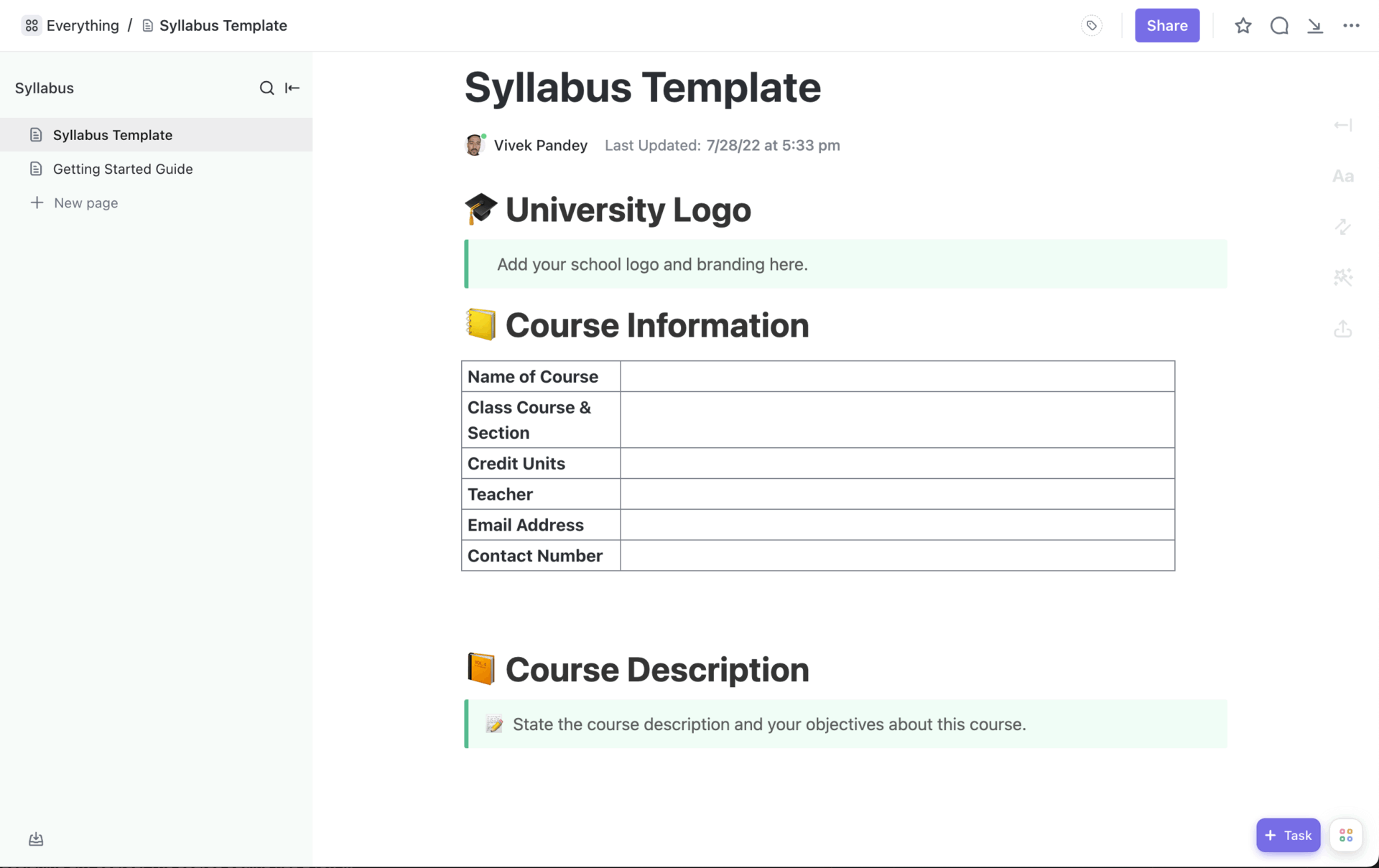The width and height of the screenshot is (1379, 868).
Task: Toggle the expand view arrow near ellipsis menu
Action: (x=1315, y=25)
